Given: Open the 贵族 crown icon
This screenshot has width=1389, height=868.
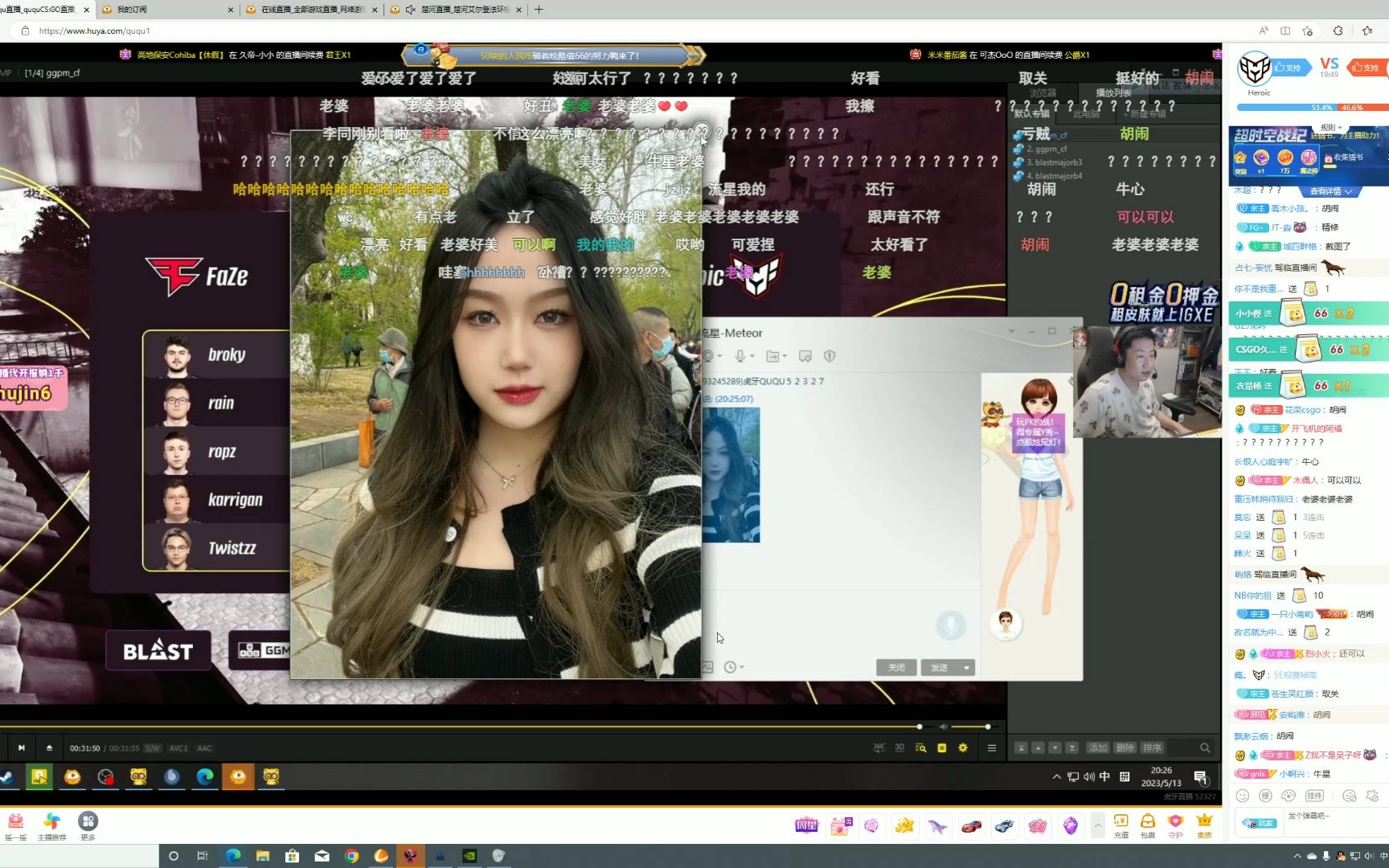Looking at the screenshot, I should 1204,825.
